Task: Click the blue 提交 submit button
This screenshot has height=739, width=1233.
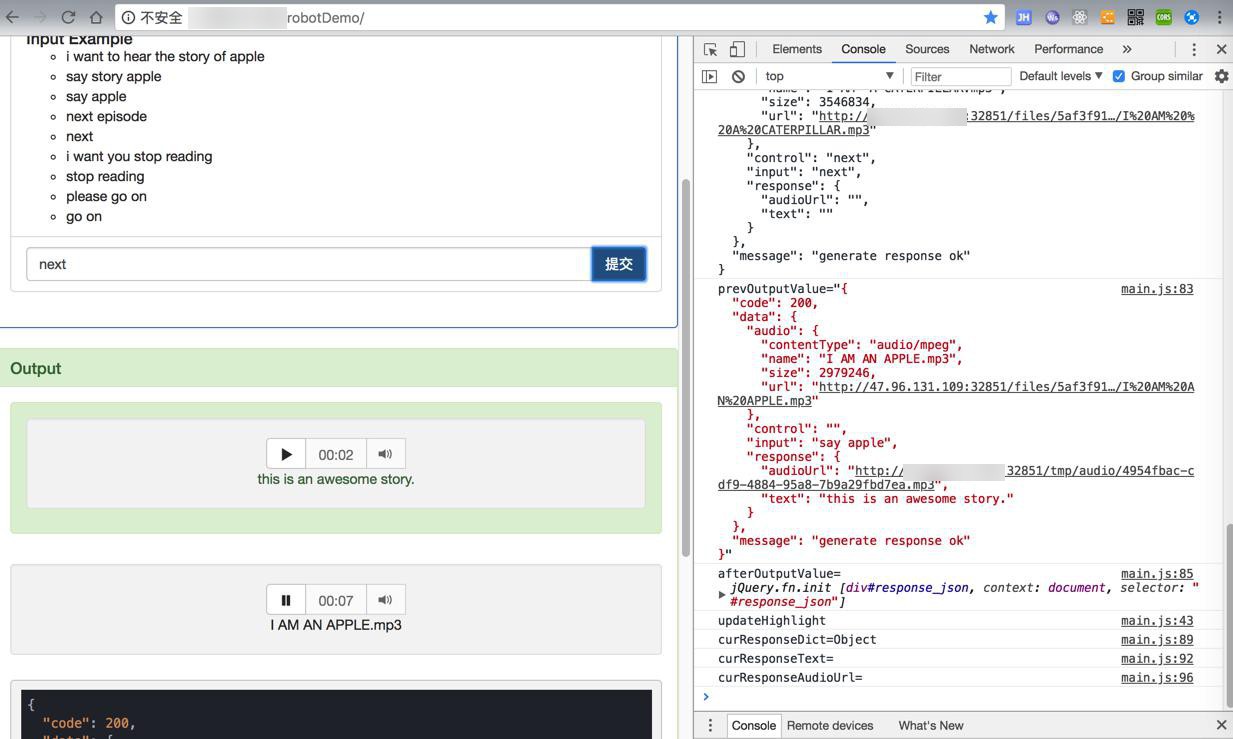Action: (619, 264)
